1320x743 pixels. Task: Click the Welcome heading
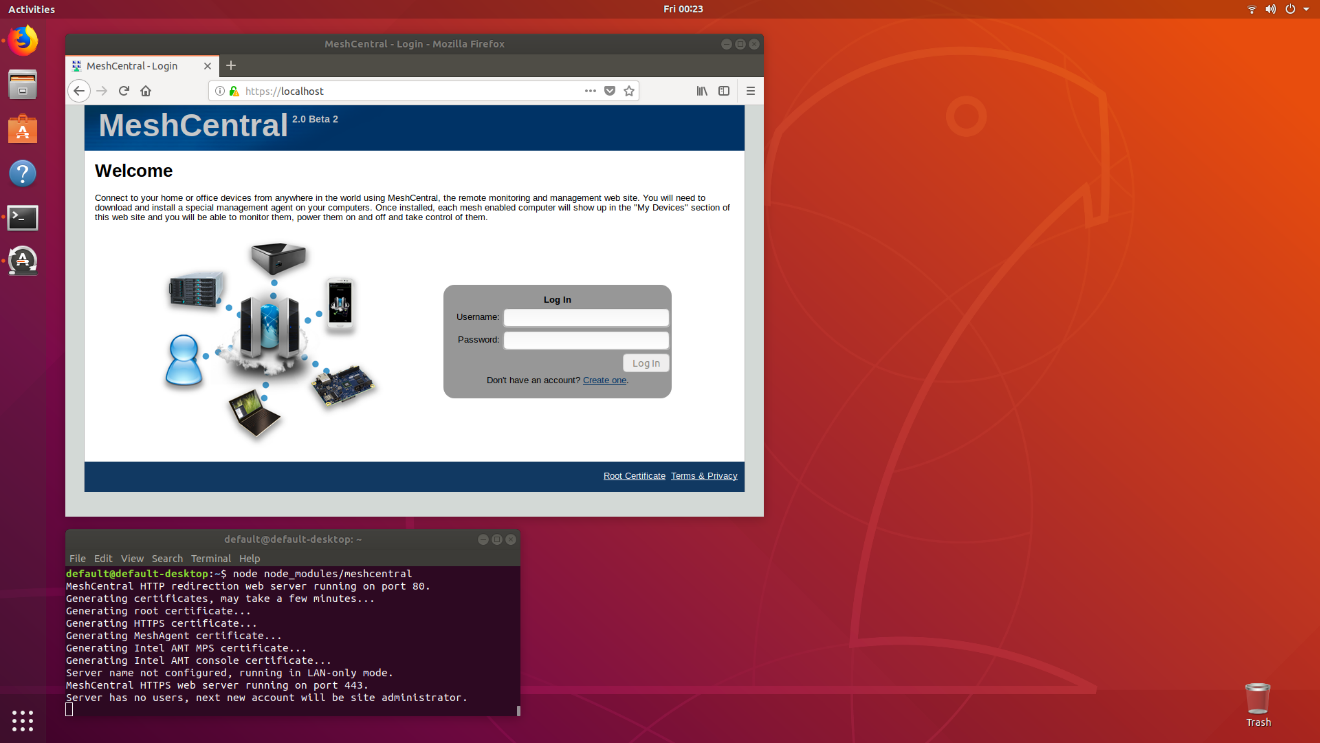pyautogui.click(x=134, y=171)
